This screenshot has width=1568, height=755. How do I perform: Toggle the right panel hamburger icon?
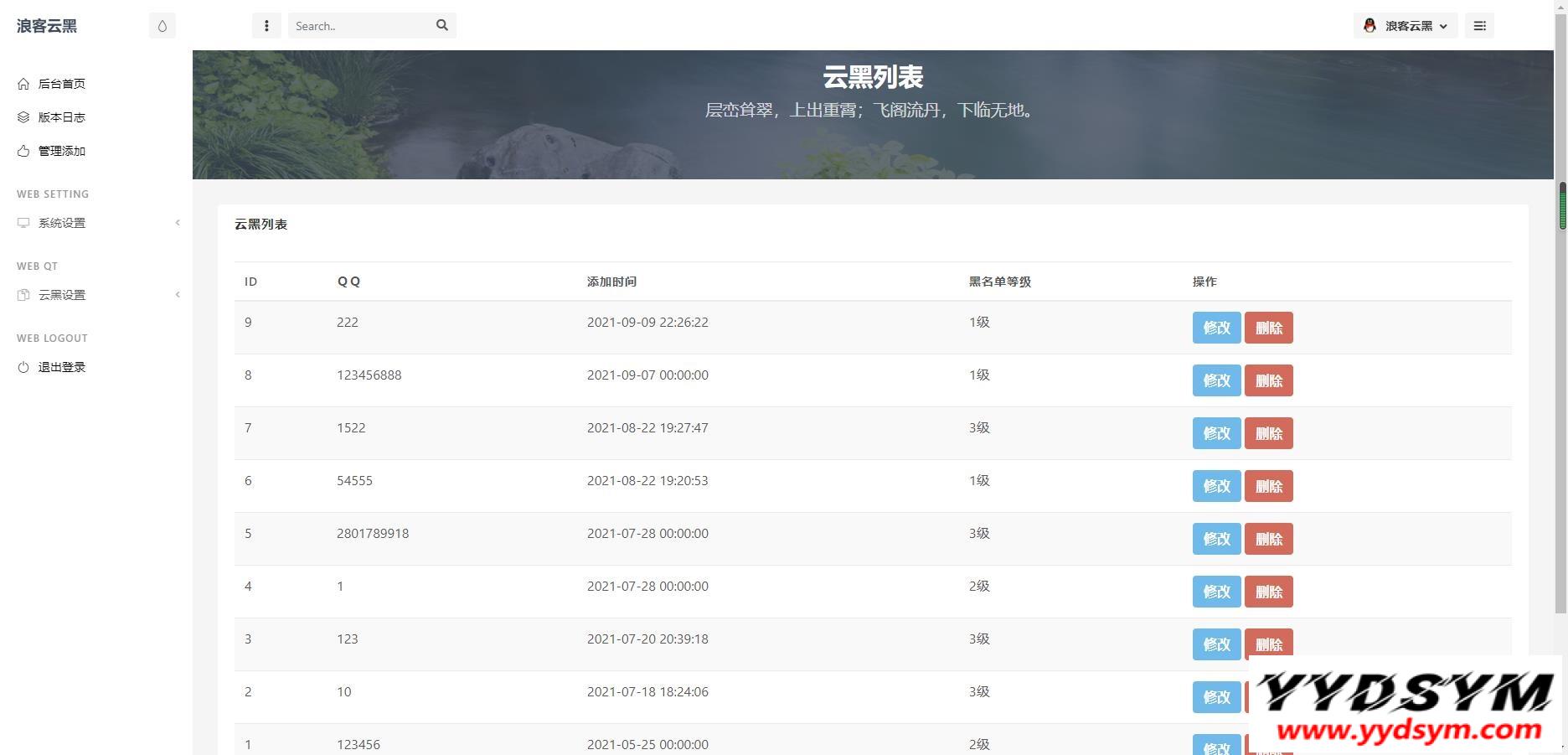pos(1479,26)
